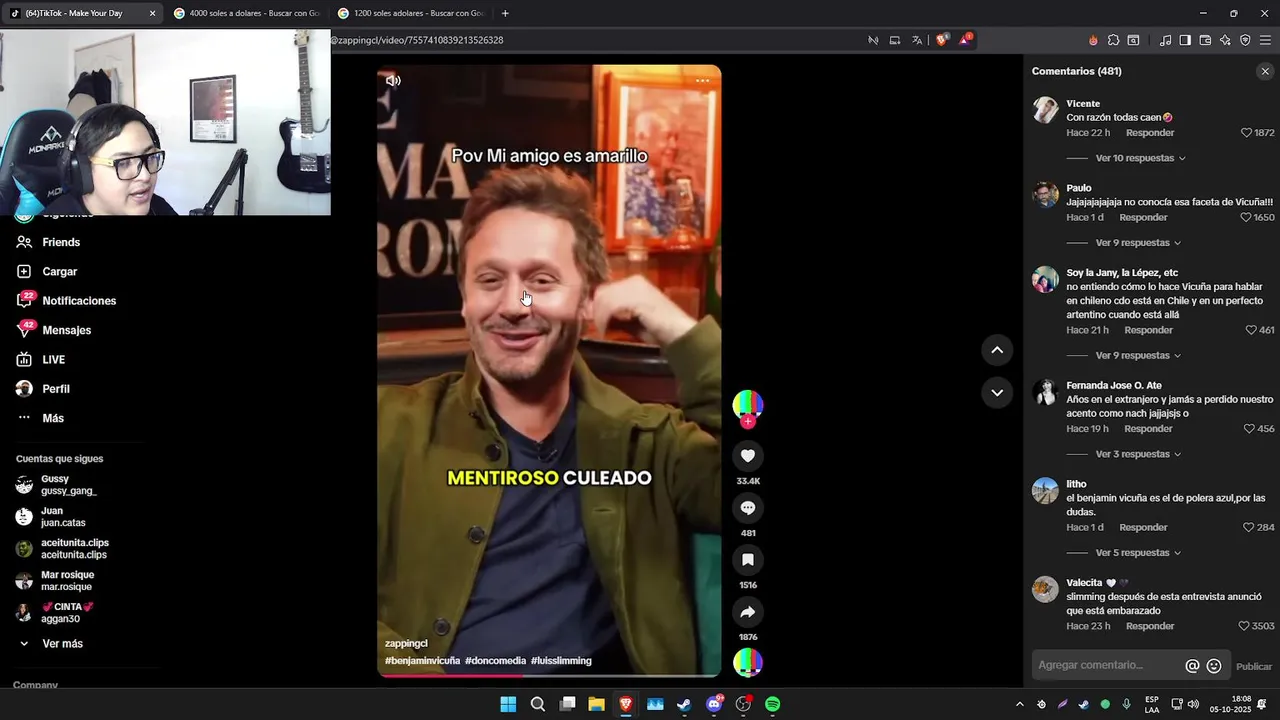Switch to 4000 soles a dolares tab
This screenshot has height=720, width=1280.
pos(245,13)
